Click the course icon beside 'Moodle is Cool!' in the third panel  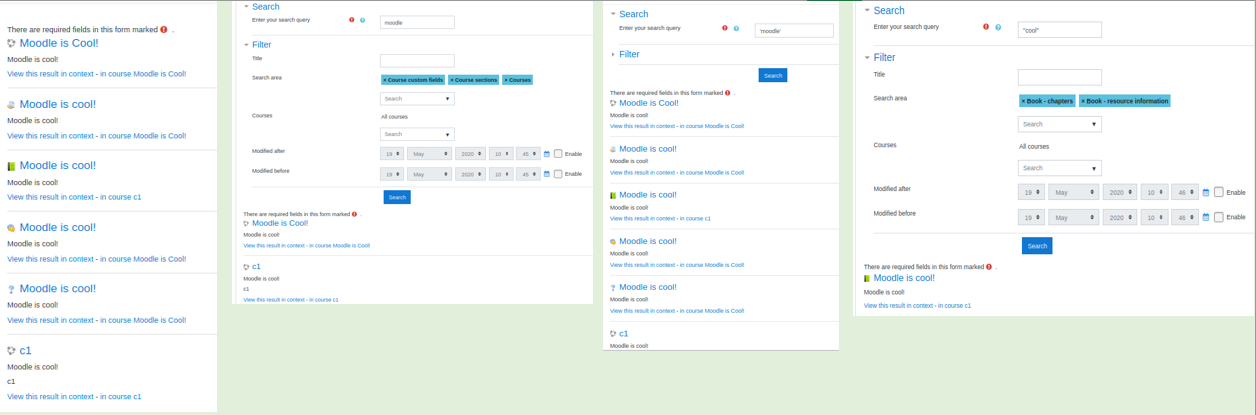613,103
